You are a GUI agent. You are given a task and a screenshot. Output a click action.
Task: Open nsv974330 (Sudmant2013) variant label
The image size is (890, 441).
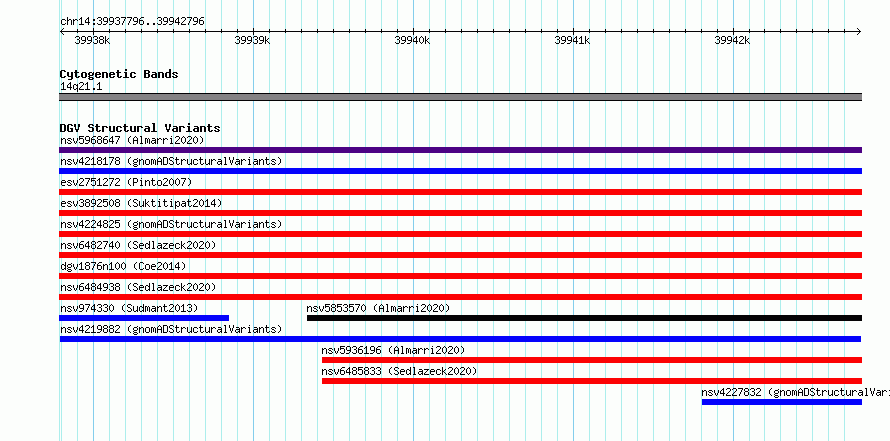[x=129, y=308]
